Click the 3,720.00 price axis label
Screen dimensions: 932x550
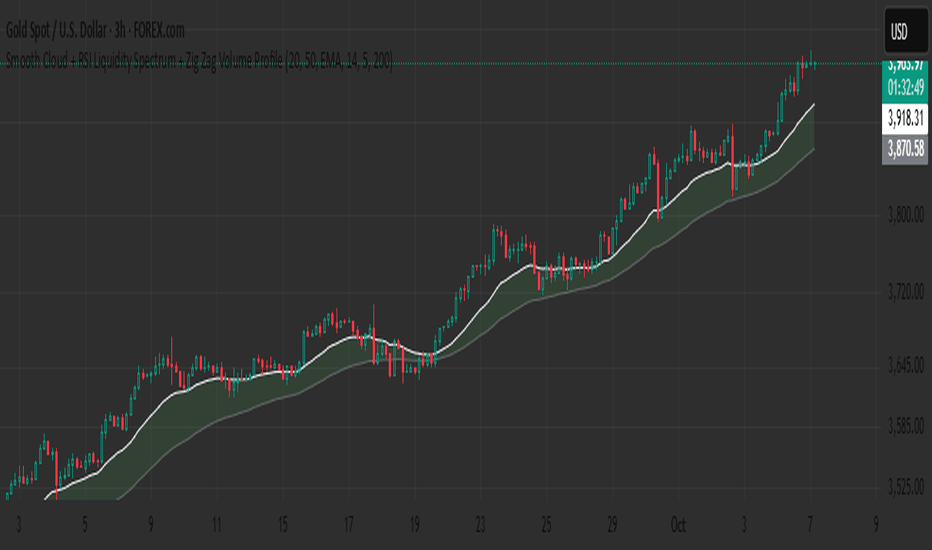tap(906, 292)
